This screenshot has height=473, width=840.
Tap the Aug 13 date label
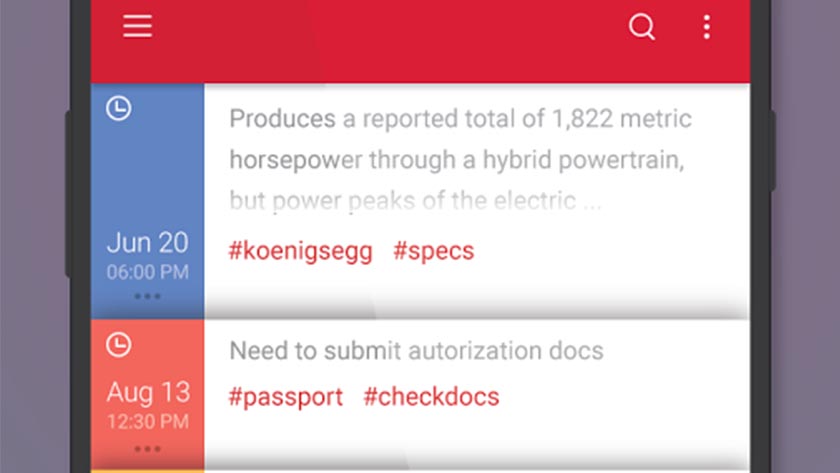[147, 391]
